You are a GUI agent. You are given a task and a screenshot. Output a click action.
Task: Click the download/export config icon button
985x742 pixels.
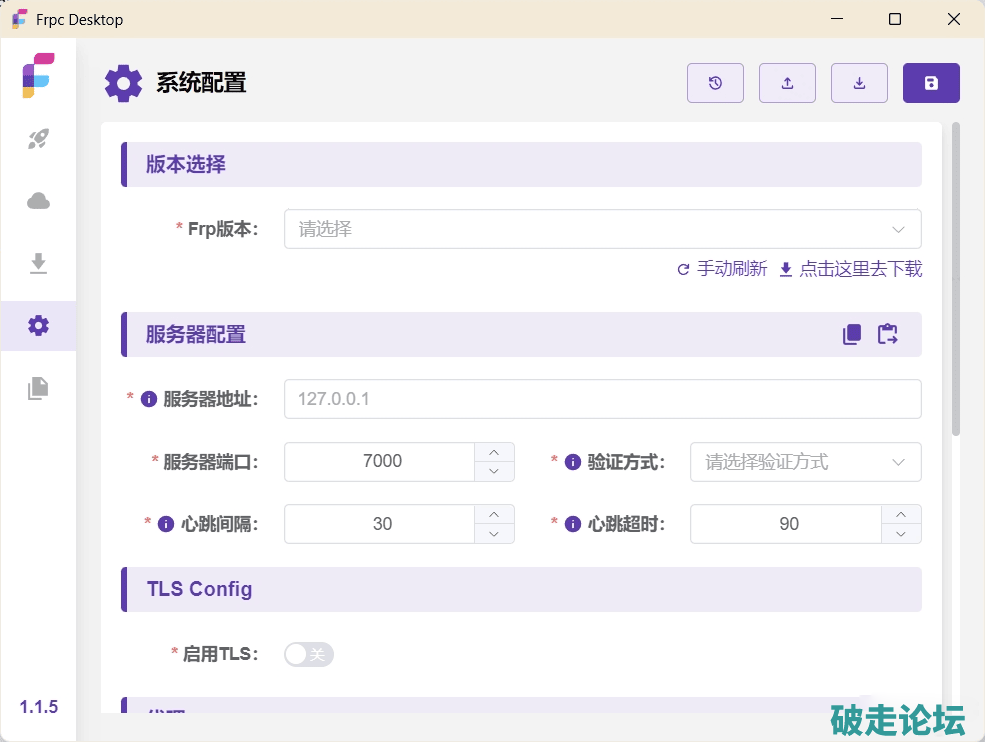point(859,83)
